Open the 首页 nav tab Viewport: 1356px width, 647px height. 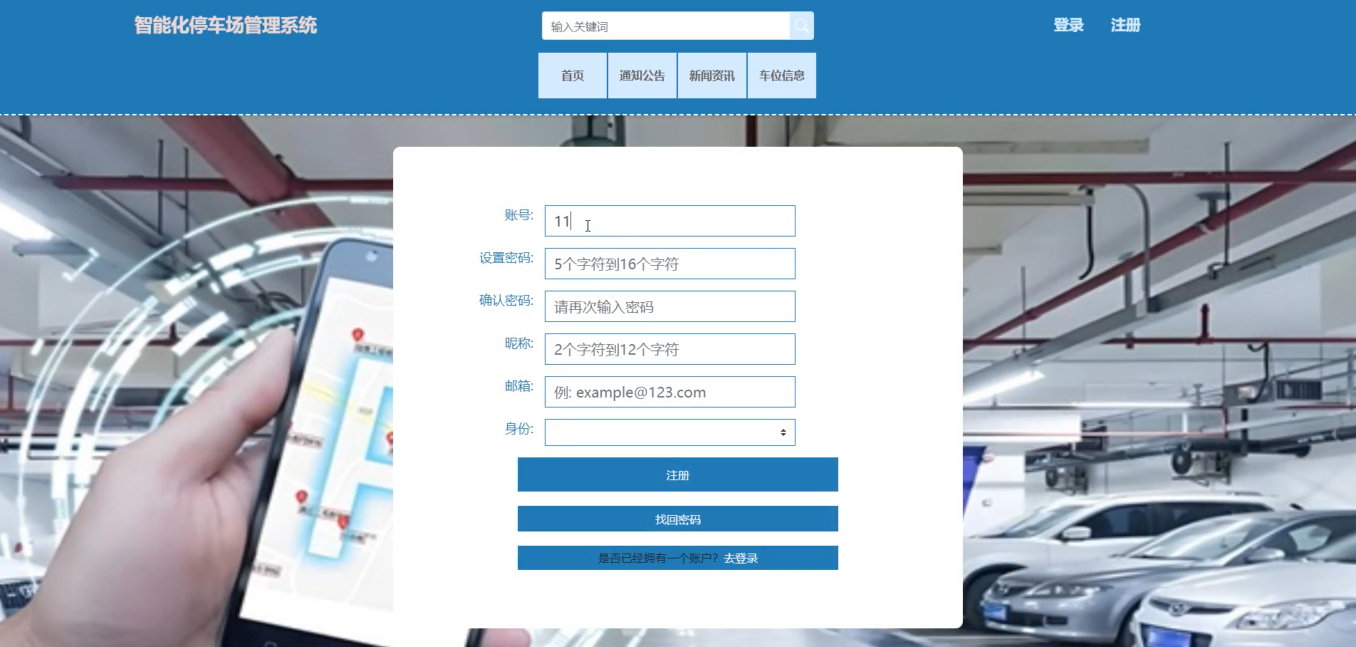(x=572, y=76)
